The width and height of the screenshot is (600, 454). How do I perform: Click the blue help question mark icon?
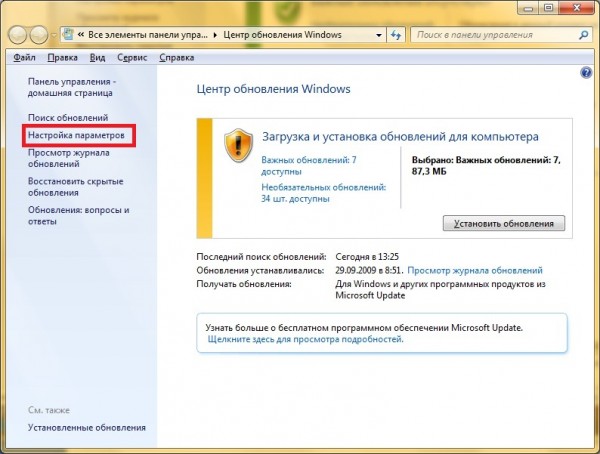(x=586, y=72)
